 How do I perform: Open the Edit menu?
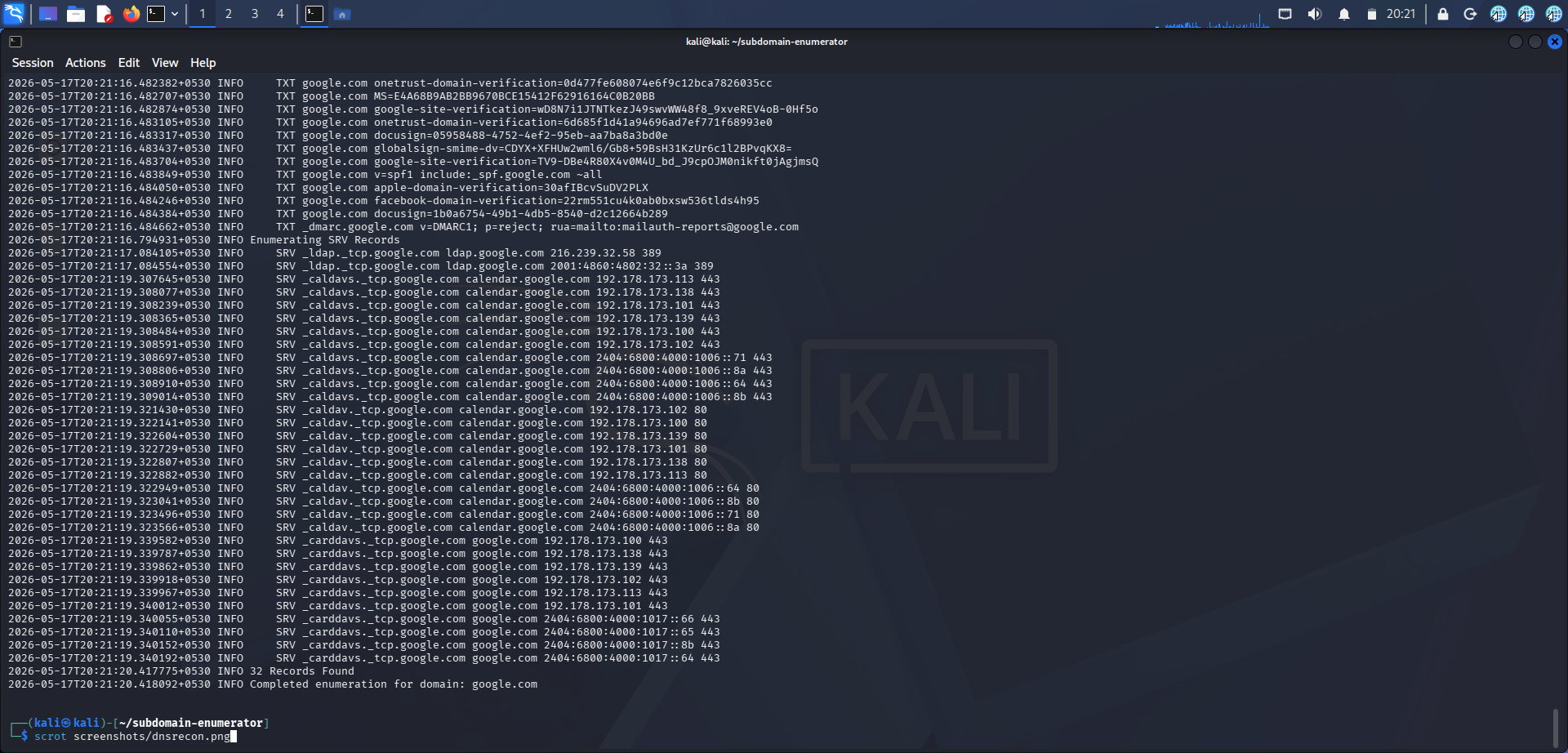coord(129,63)
